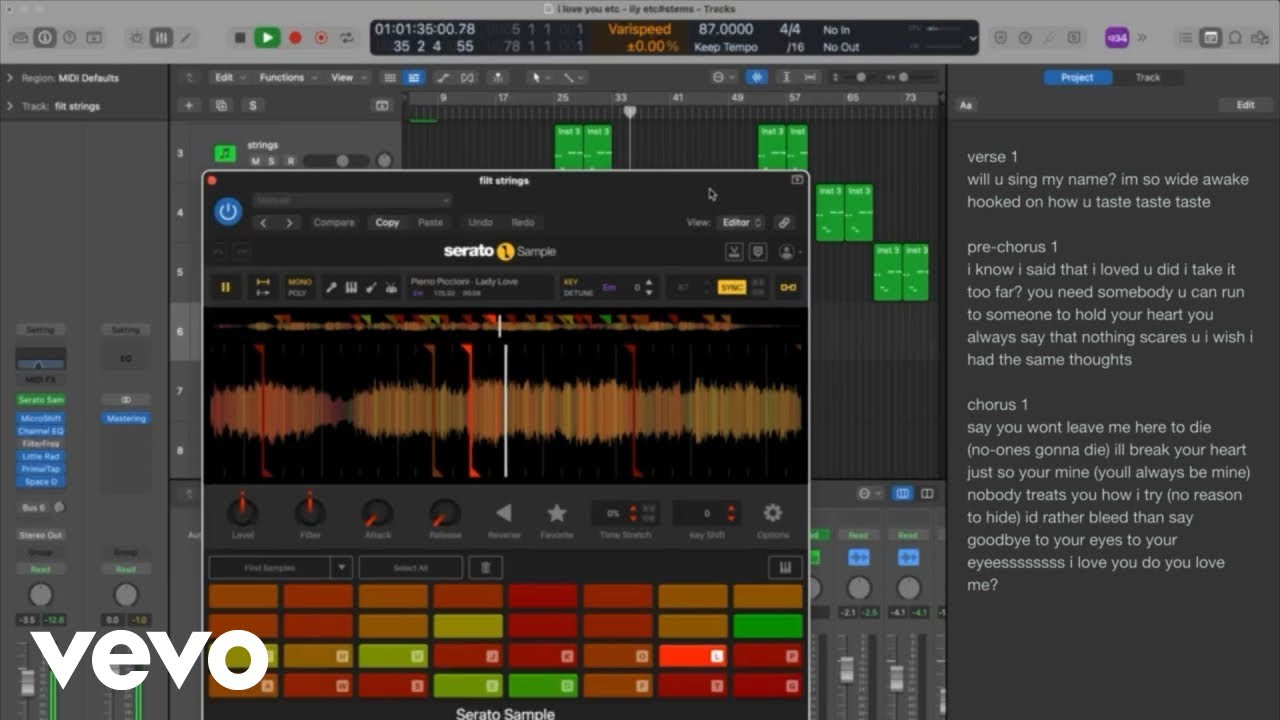Click the Reverse arrow icon in Serato Sample
The width and height of the screenshot is (1280, 720).
click(503, 513)
